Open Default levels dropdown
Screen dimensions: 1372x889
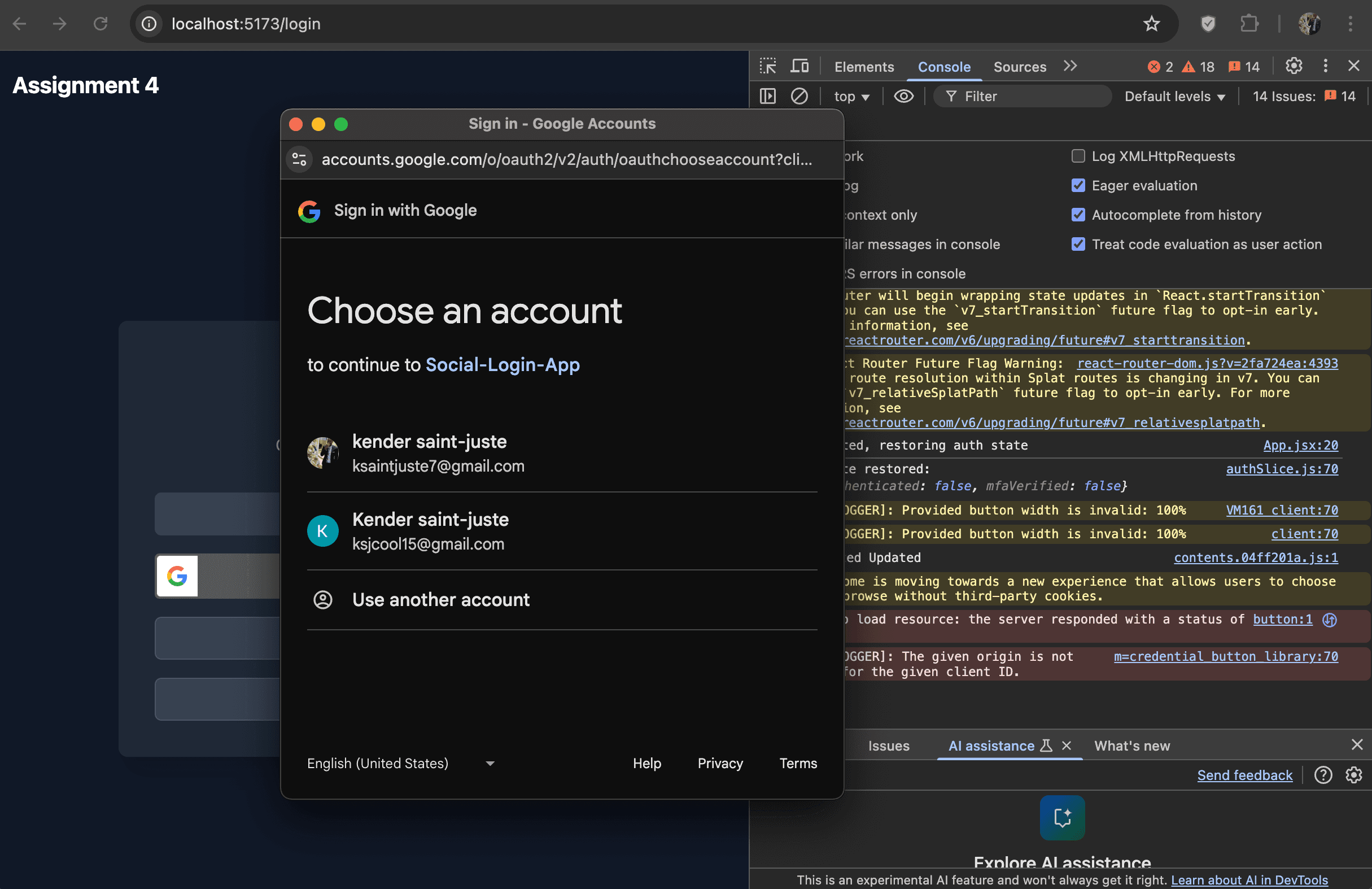point(1174,96)
